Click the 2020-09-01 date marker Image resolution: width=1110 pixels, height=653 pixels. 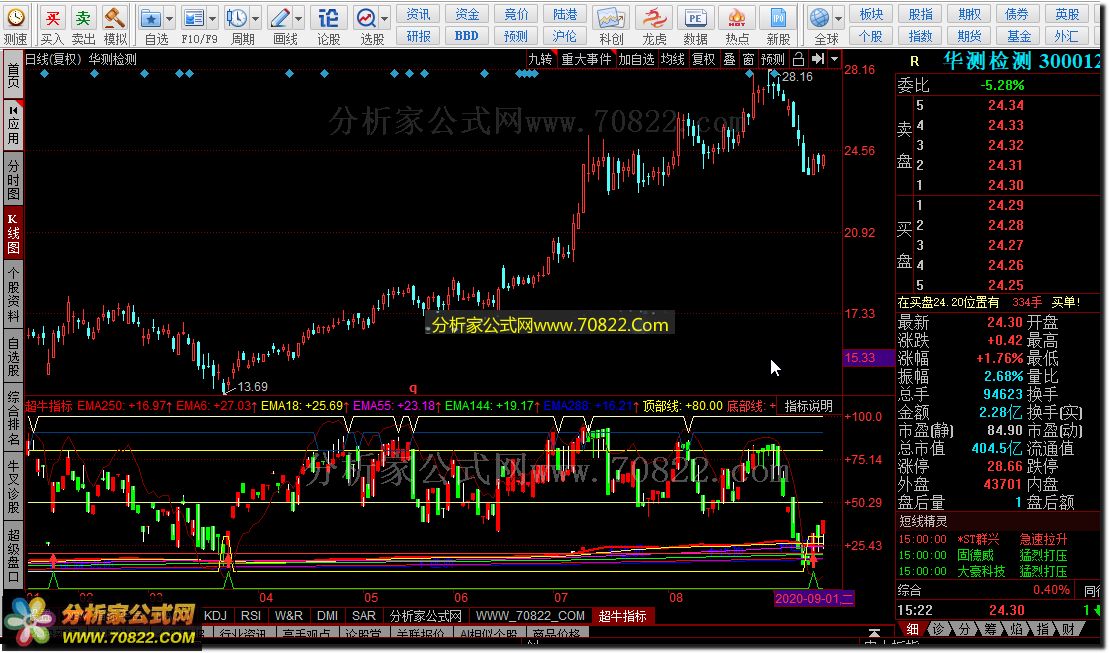click(814, 598)
